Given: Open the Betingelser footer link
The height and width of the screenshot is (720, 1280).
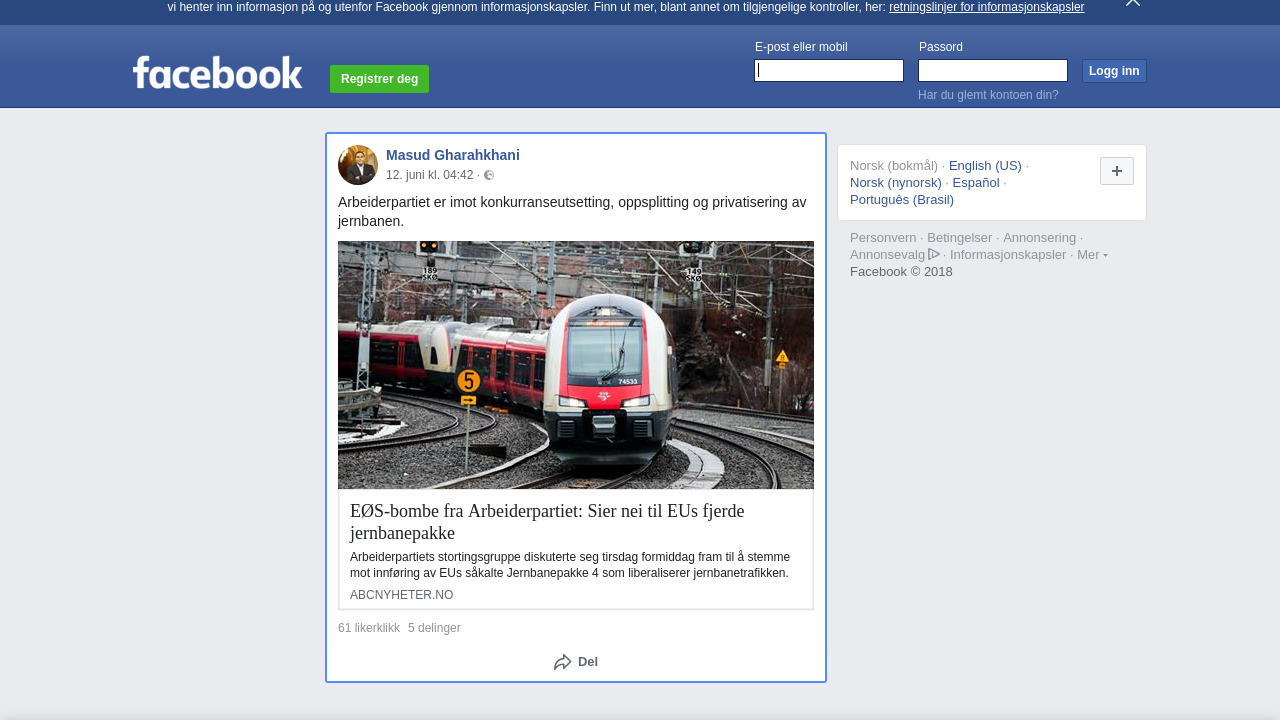Looking at the screenshot, I should click(960, 238).
